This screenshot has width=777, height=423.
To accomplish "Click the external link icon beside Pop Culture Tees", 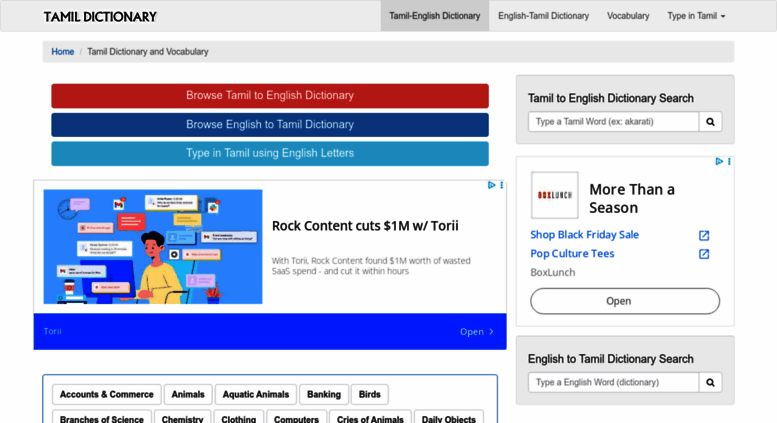I will [703, 254].
